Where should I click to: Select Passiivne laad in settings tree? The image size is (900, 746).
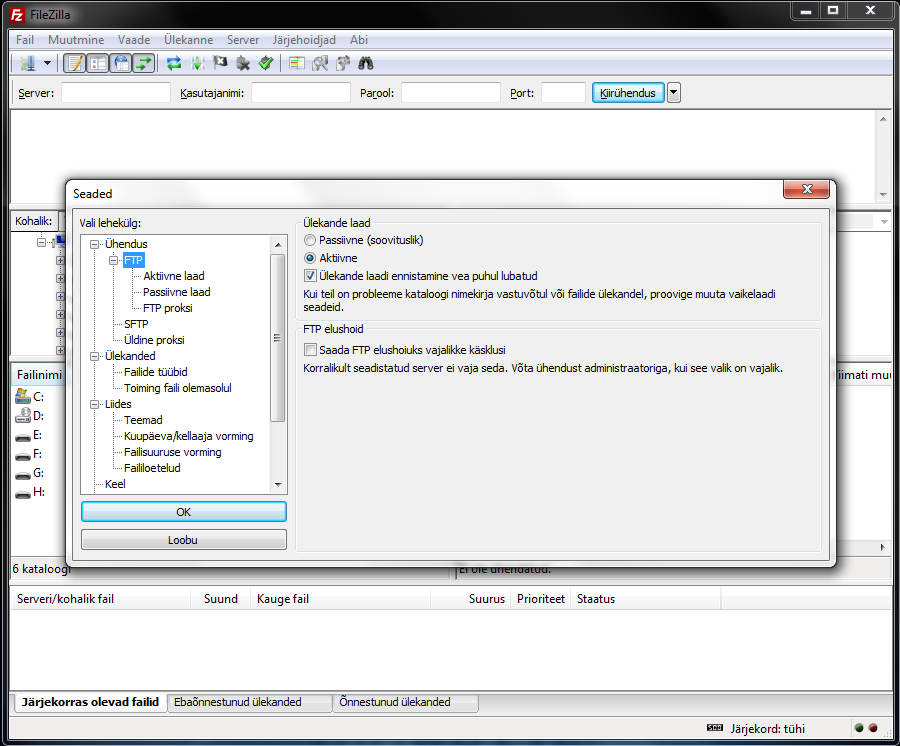tap(177, 292)
